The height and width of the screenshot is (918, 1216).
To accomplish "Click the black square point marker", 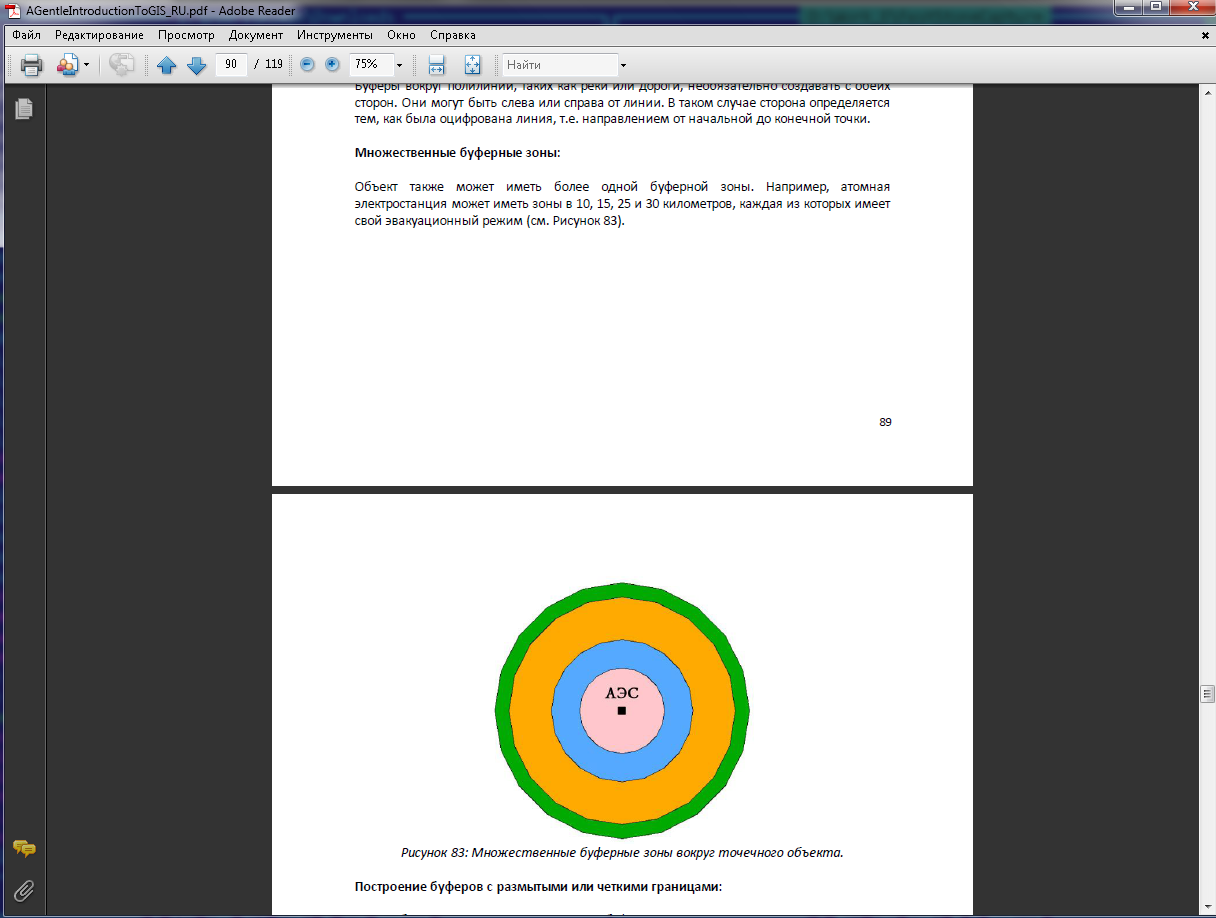I will [x=622, y=711].
